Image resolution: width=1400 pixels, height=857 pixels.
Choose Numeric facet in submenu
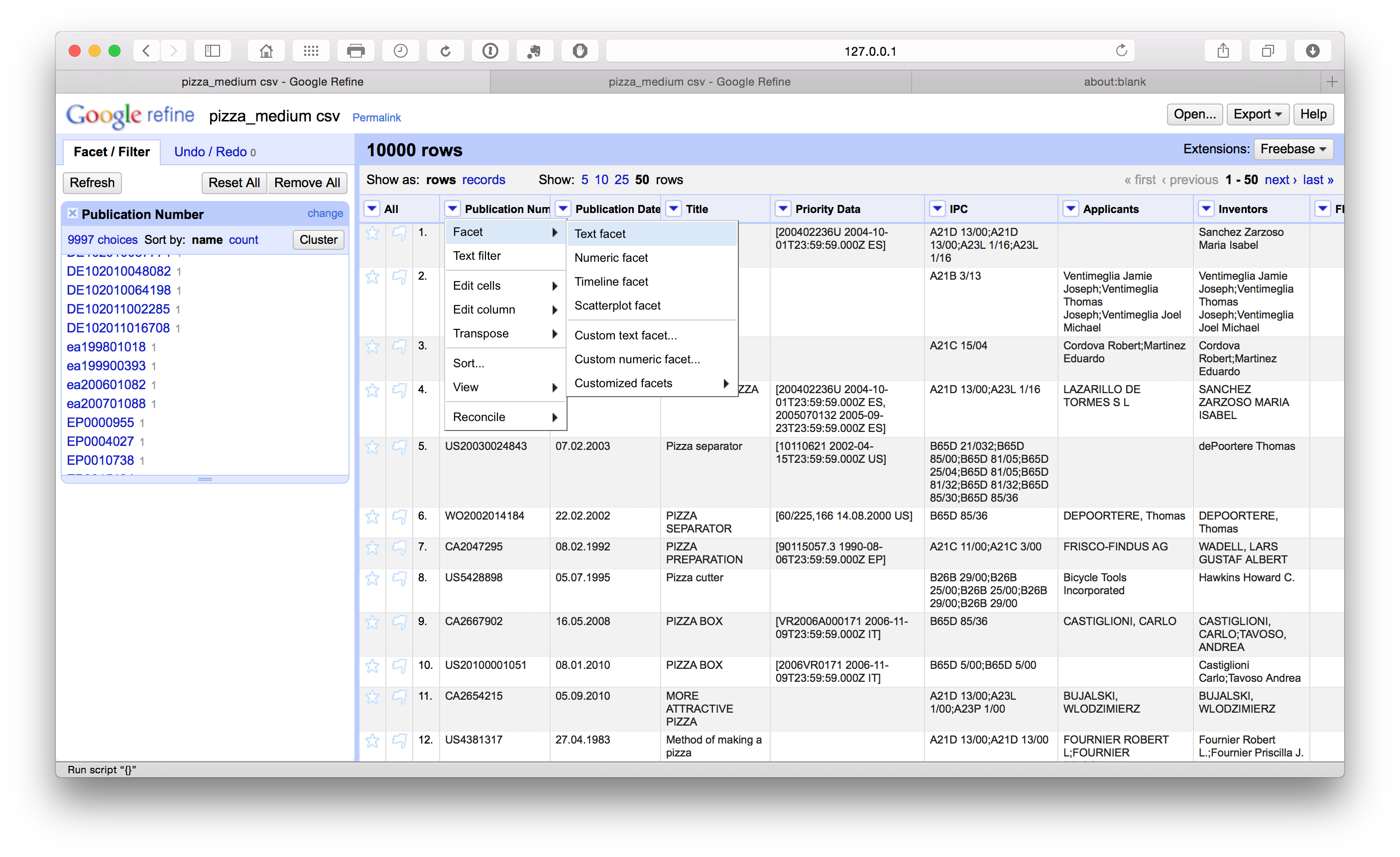pos(652,257)
